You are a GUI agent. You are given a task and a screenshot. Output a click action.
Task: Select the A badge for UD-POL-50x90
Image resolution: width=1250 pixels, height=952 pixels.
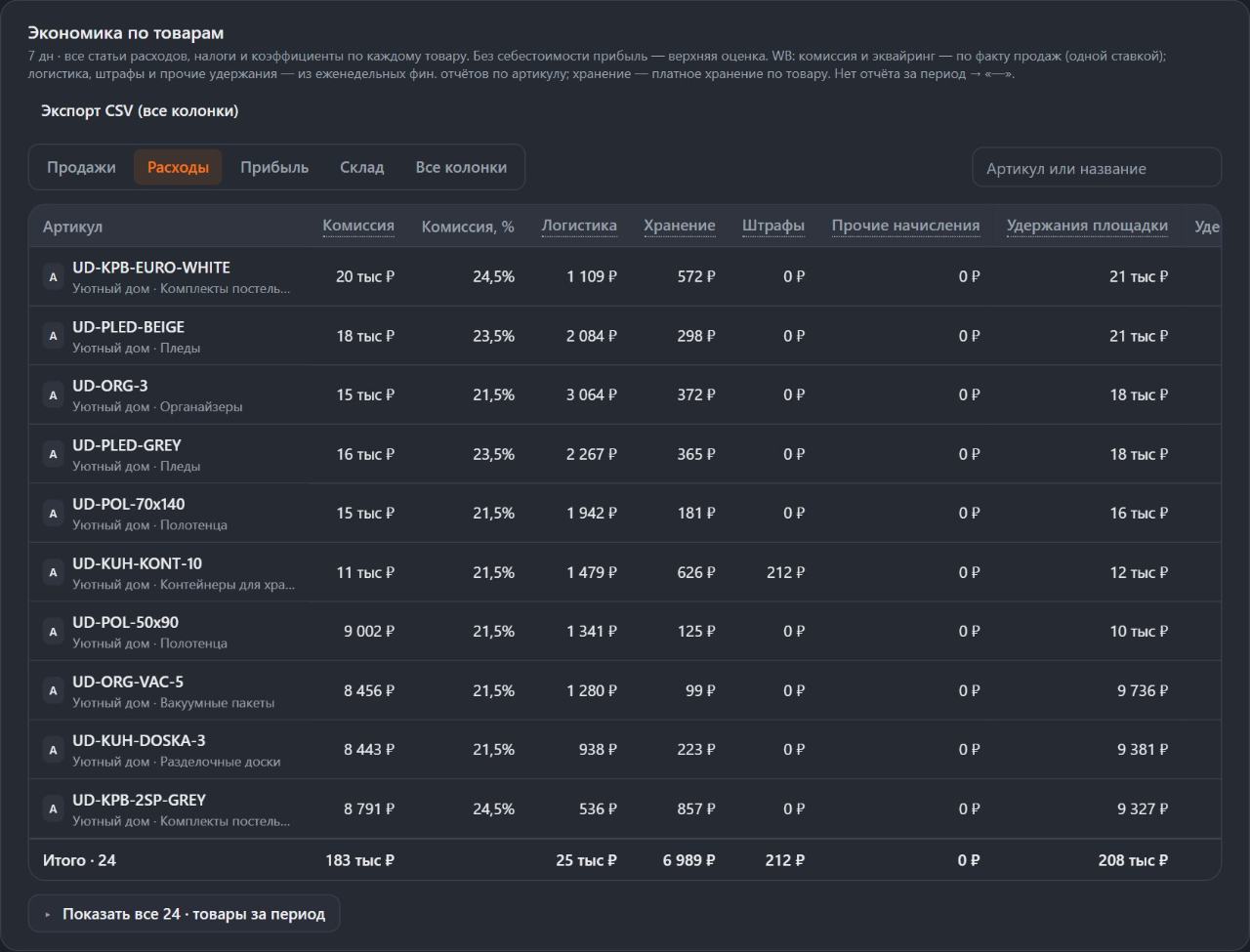[x=53, y=632]
